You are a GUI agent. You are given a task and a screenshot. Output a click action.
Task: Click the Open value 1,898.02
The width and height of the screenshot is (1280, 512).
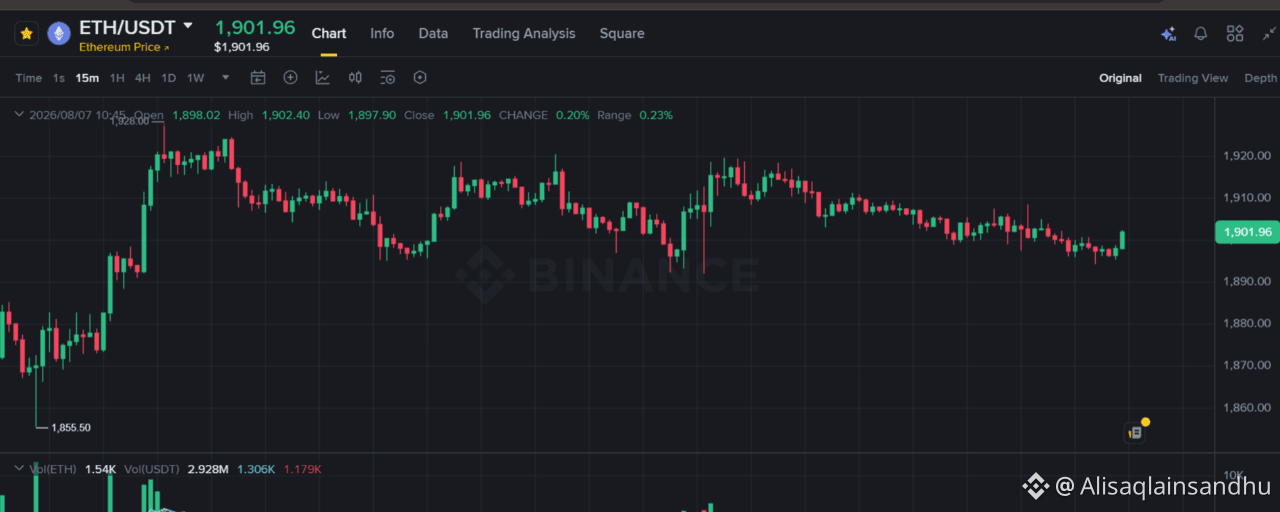click(x=196, y=115)
